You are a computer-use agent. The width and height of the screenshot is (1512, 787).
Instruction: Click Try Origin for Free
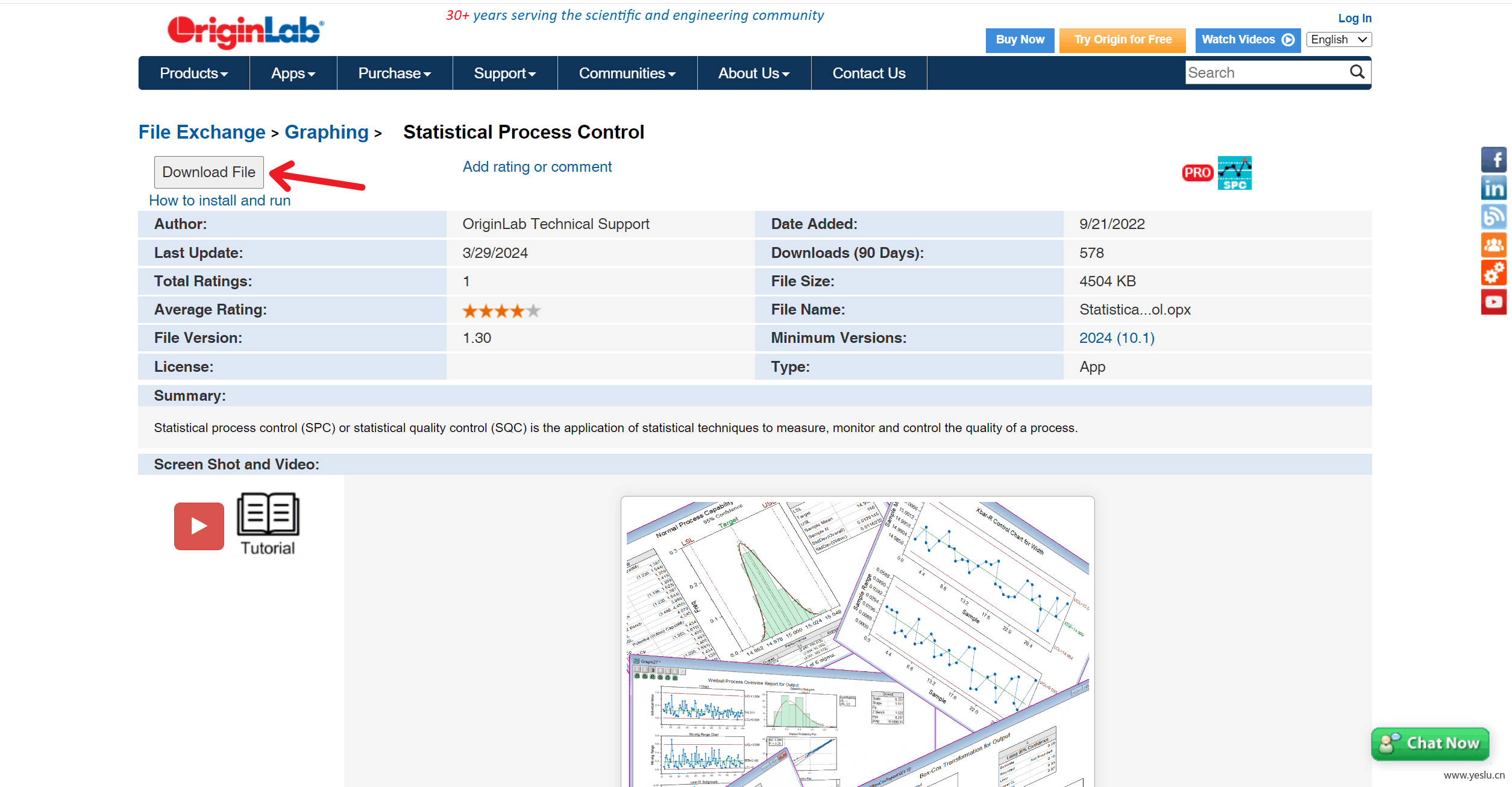pyautogui.click(x=1123, y=40)
